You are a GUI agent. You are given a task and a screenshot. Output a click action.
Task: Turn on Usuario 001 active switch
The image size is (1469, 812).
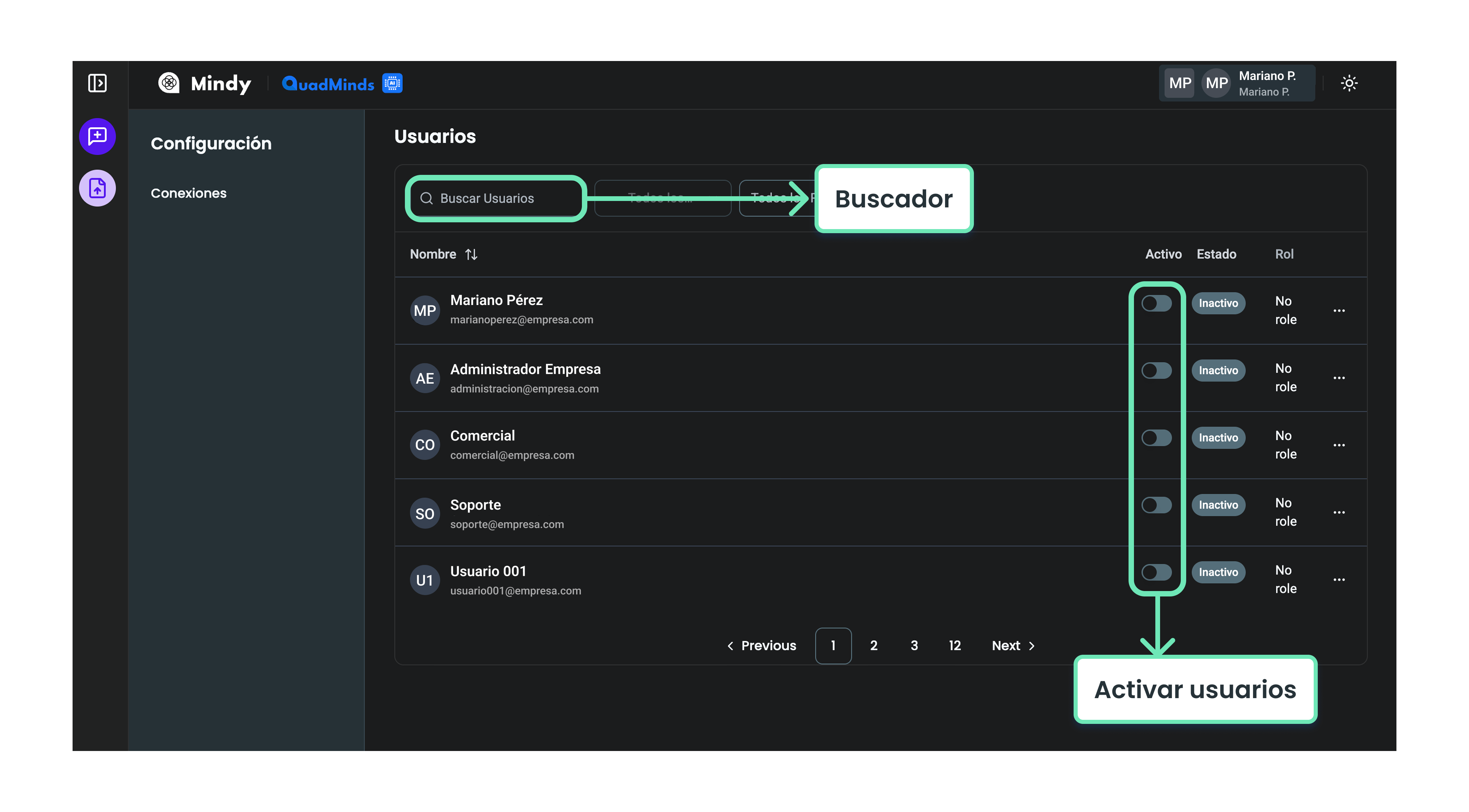1156,572
